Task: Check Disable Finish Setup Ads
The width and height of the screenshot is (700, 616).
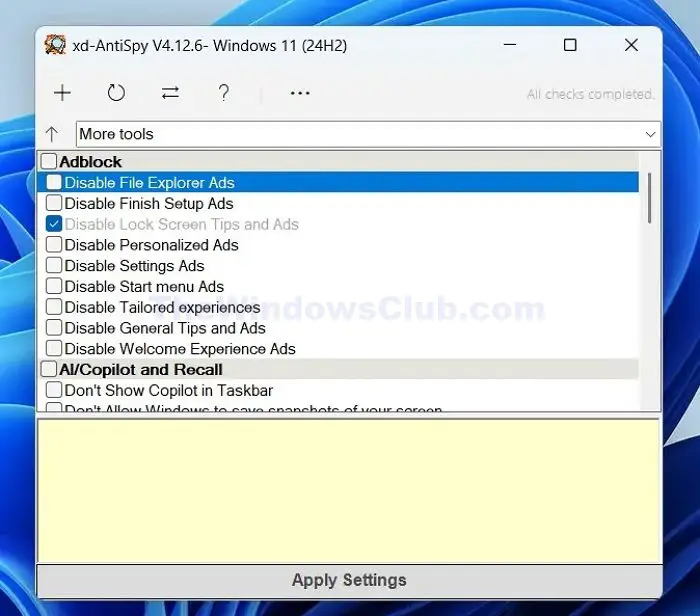Action: (54, 203)
